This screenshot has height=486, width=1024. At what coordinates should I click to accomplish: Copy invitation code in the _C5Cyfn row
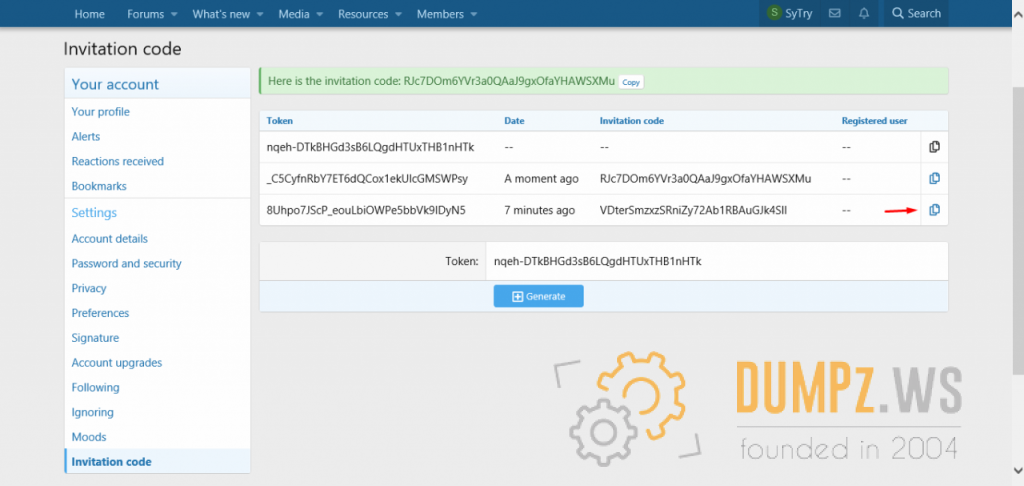(934, 179)
